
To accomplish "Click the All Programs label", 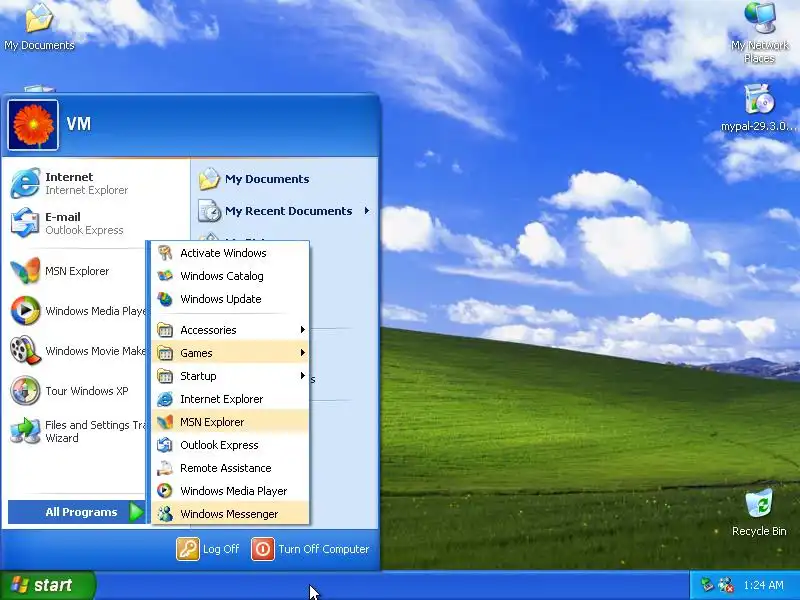I will (x=81, y=512).
